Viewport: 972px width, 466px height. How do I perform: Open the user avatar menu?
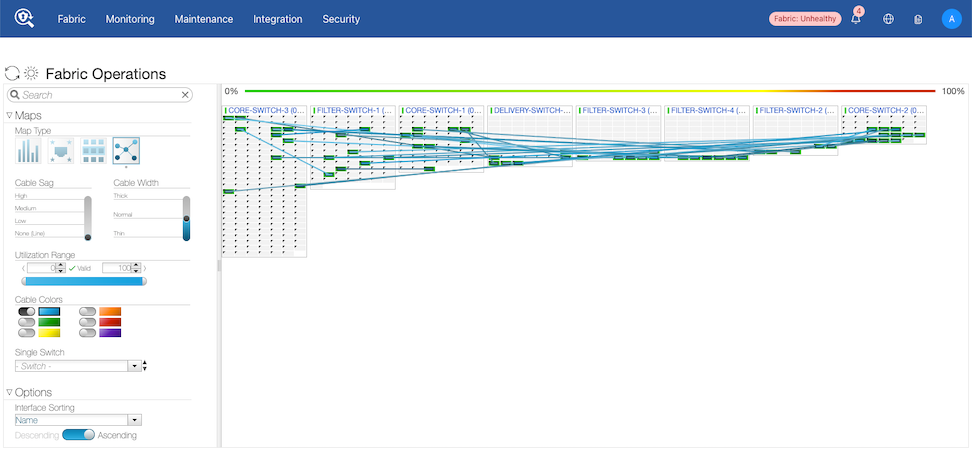(x=952, y=19)
